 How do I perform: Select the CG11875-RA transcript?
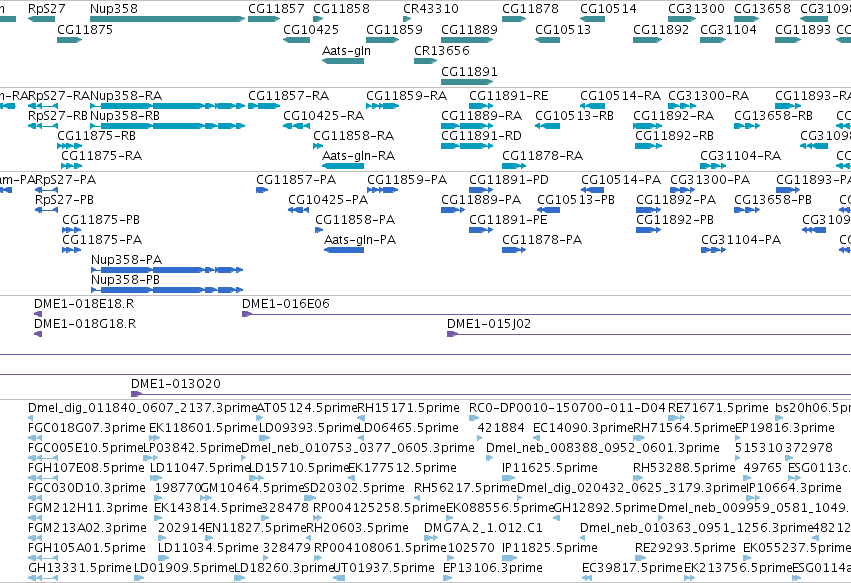[x=72, y=166]
